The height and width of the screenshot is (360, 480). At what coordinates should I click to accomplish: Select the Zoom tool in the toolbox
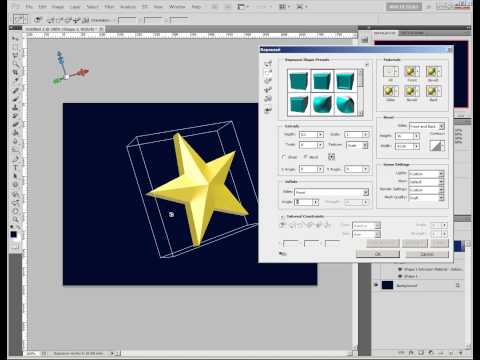point(15,219)
